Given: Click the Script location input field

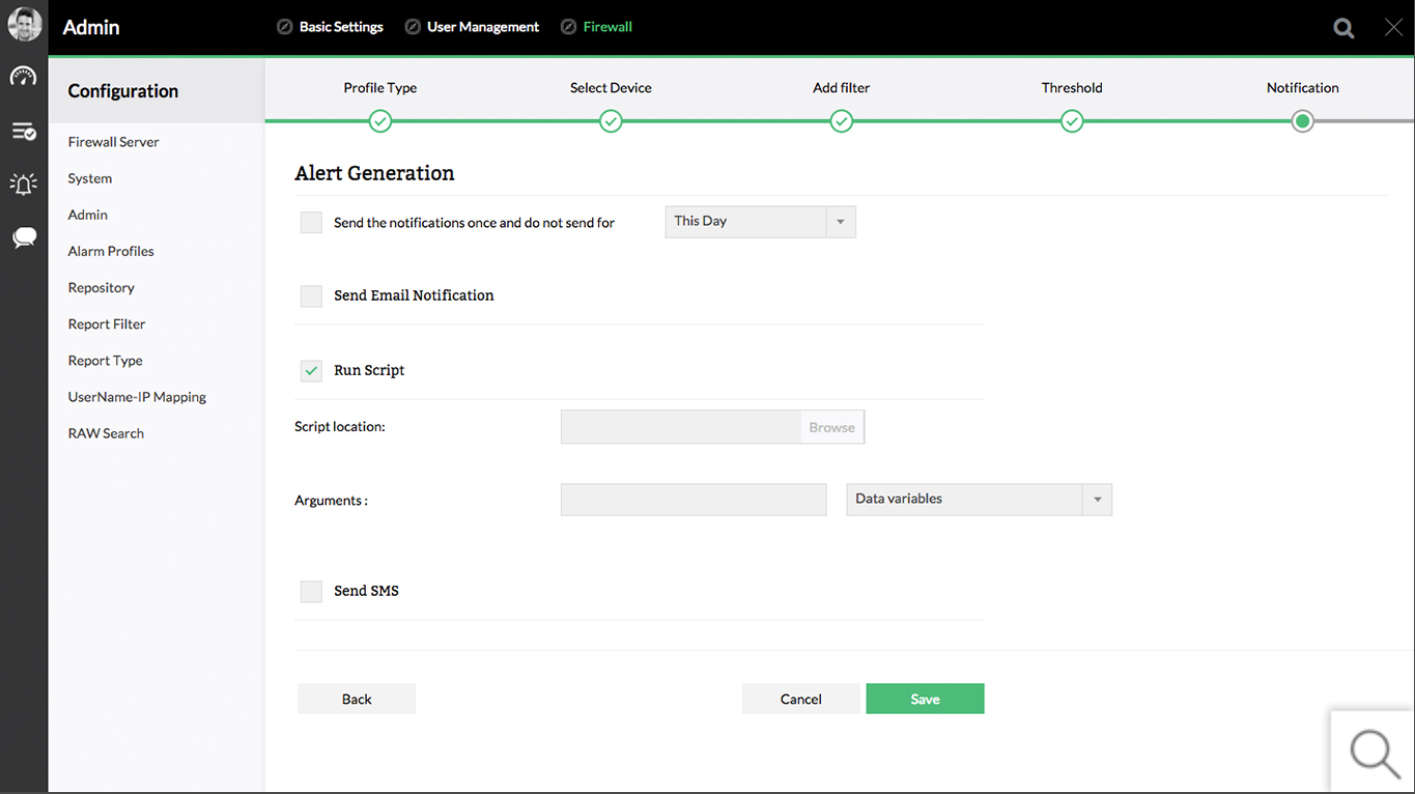Looking at the screenshot, I should [680, 427].
